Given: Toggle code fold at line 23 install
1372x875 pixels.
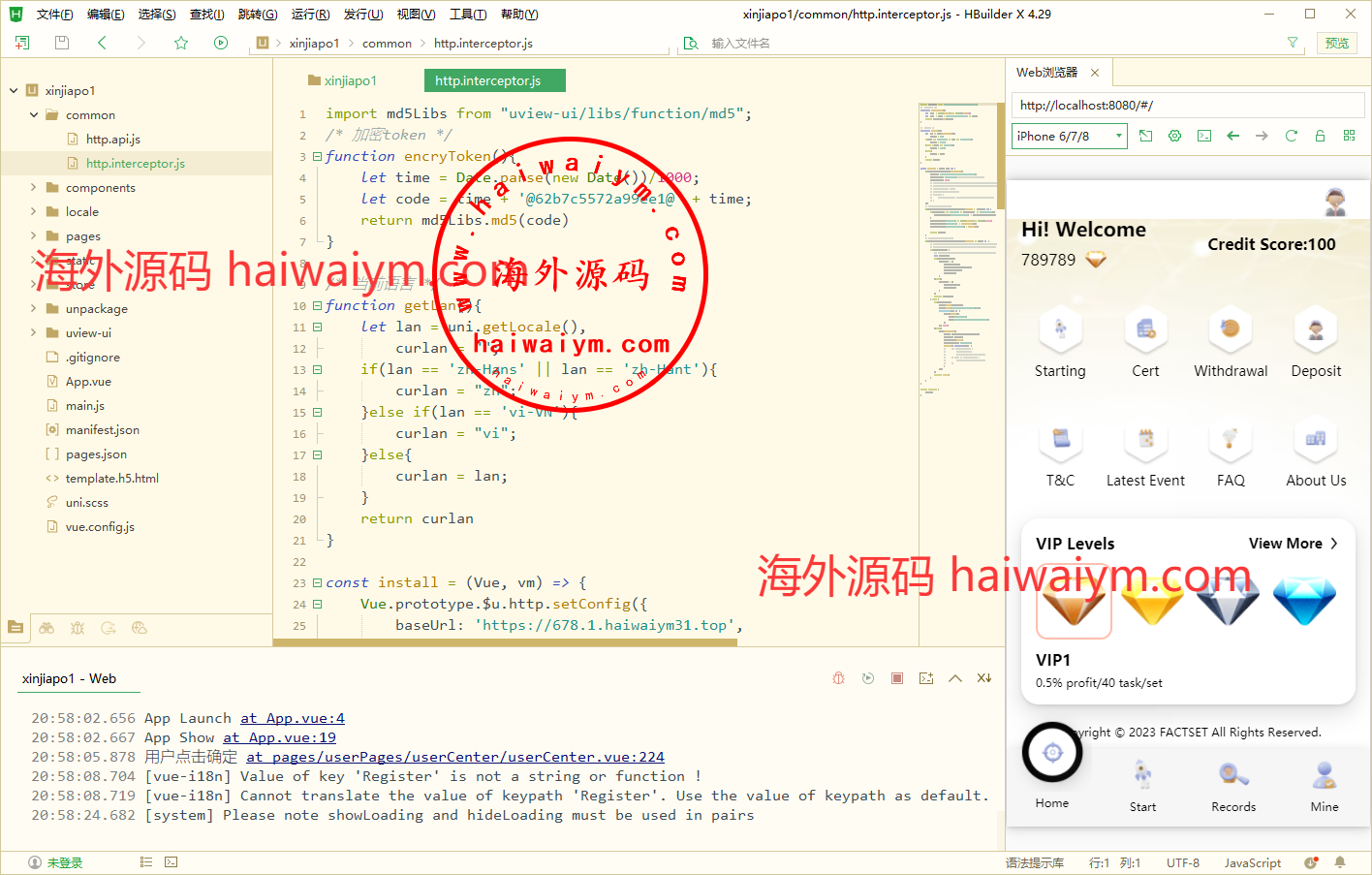Looking at the screenshot, I should (317, 582).
